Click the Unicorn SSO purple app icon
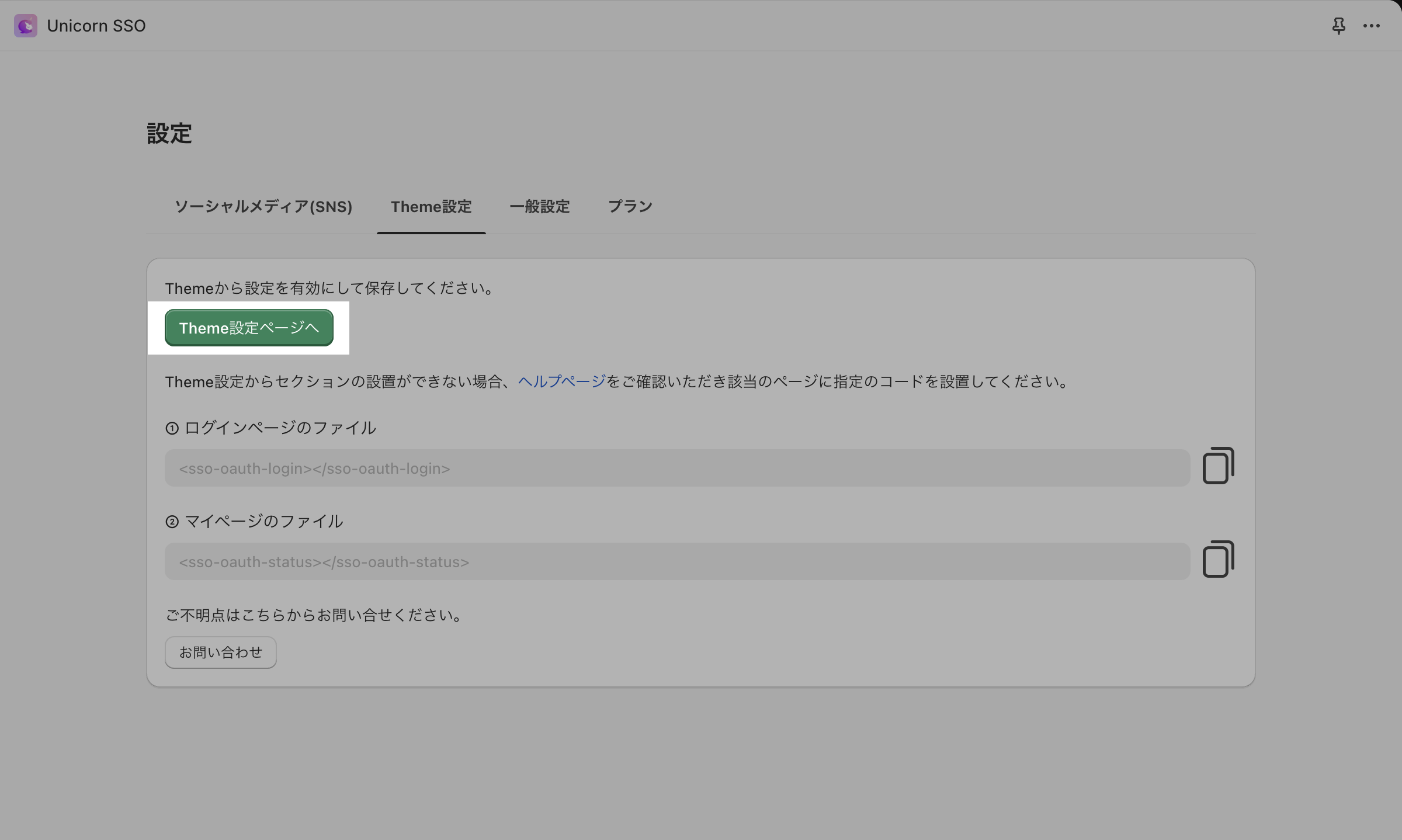This screenshot has height=840, width=1402. (26, 26)
